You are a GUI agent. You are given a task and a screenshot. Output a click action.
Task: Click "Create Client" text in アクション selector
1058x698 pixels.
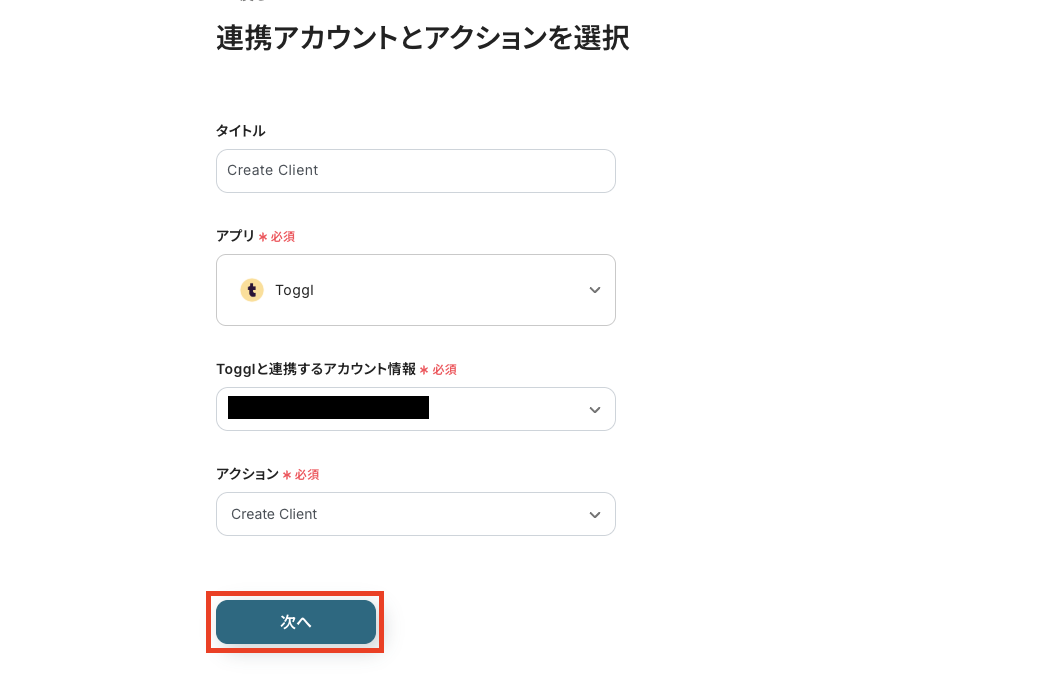coord(274,514)
